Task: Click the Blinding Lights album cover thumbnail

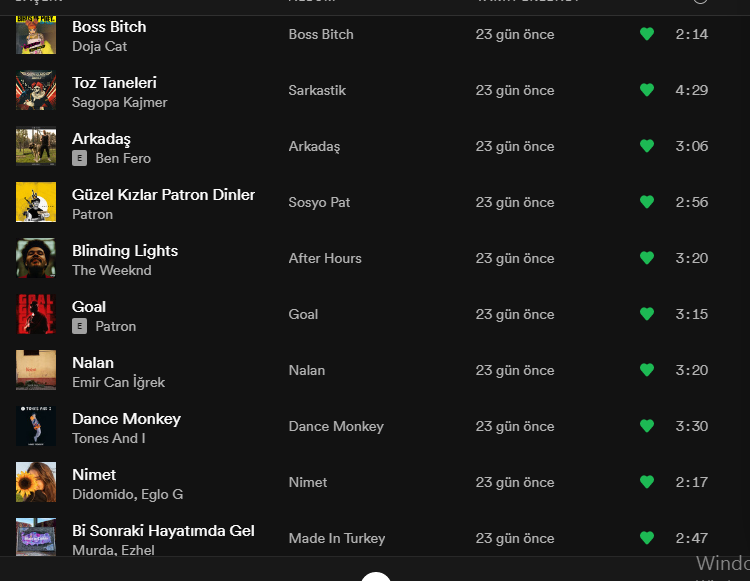Action: point(36,258)
